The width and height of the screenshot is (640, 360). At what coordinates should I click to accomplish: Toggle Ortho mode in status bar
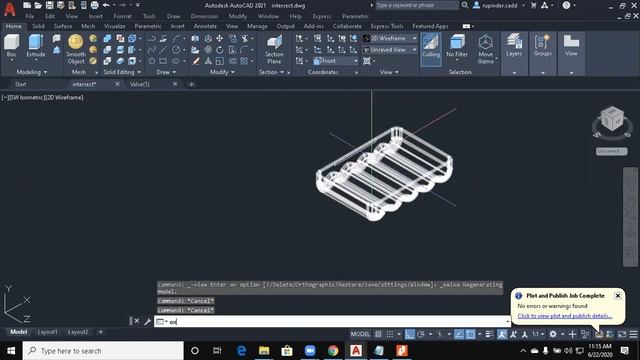(x=409, y=334)
